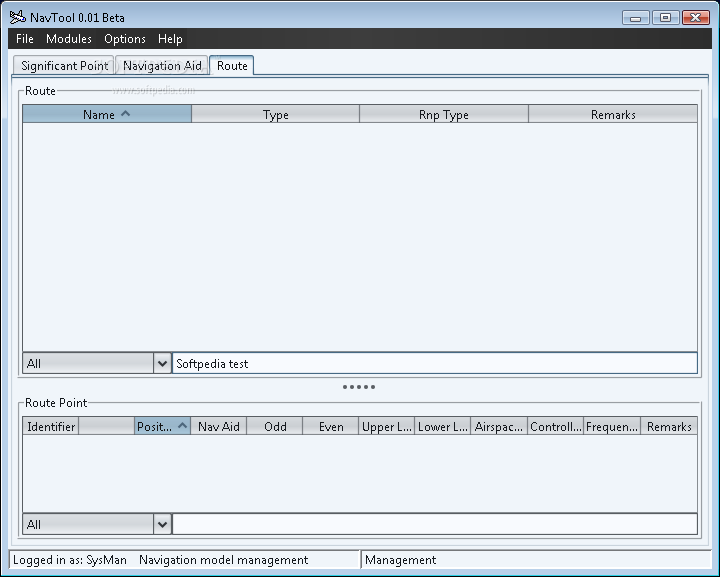Screen dimensions: 720x577
Task: Select the Route tab
Action: [232, 66]
